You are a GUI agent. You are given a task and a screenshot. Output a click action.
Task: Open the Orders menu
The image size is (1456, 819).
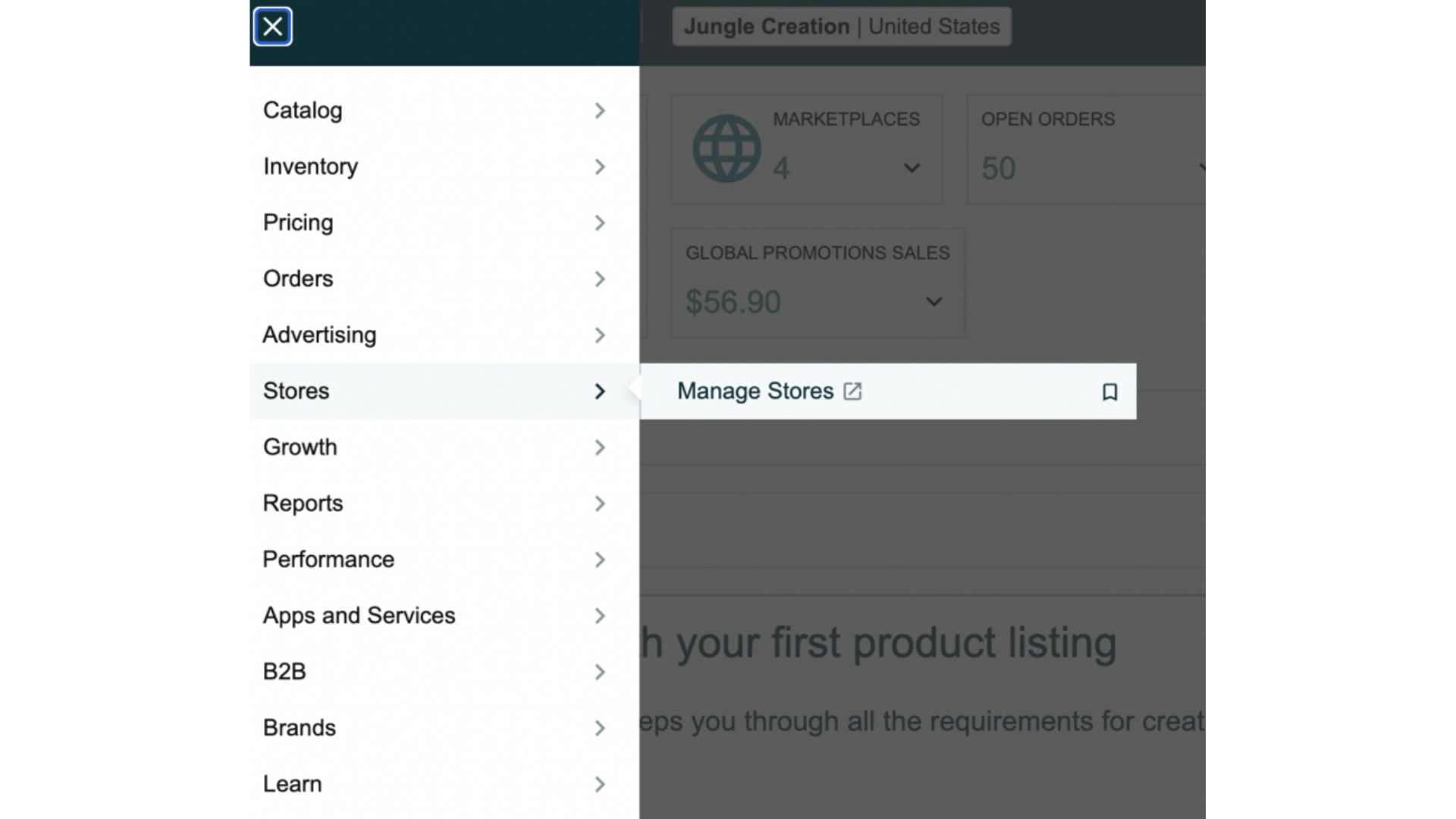pos(298,279)
